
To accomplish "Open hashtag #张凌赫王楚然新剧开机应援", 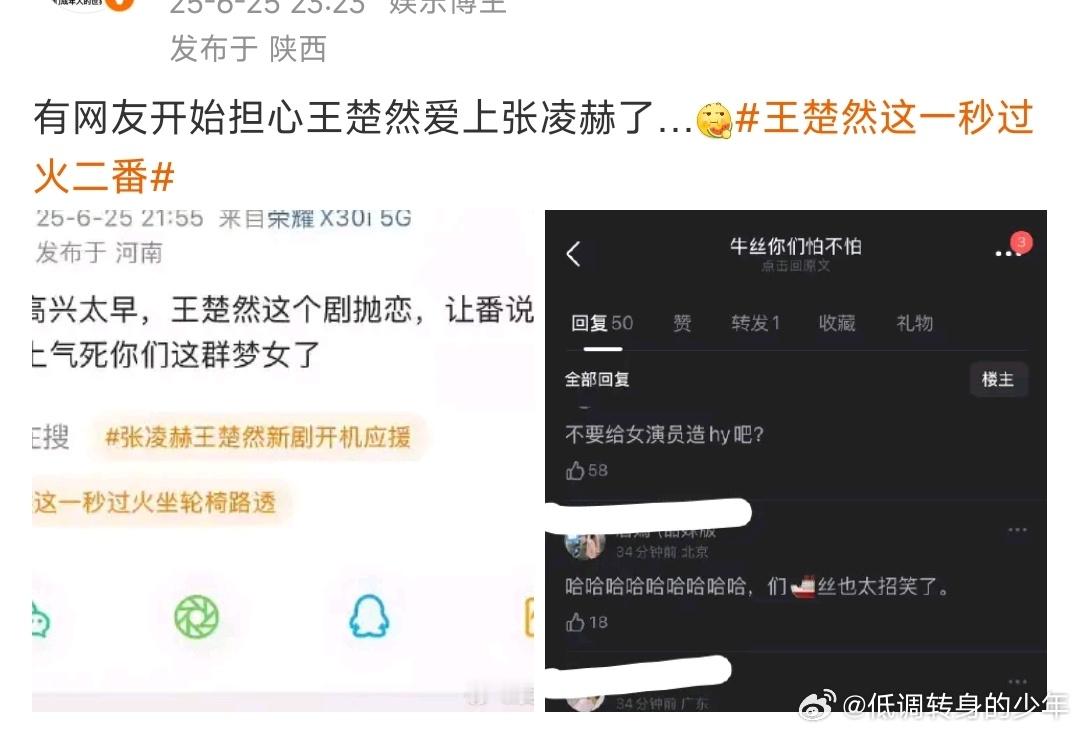I will pos(257,437).
